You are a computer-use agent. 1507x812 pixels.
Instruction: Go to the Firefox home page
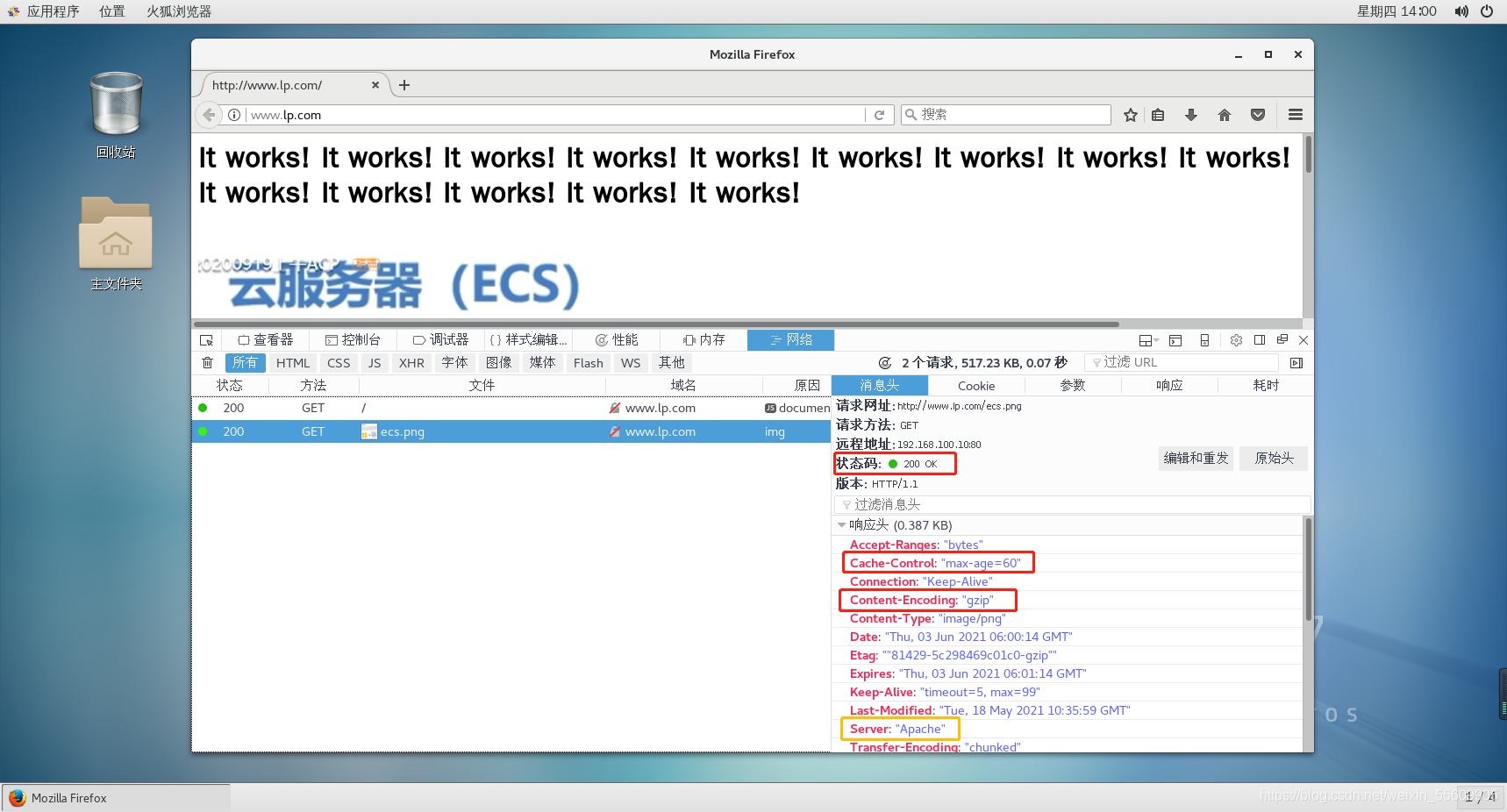coord(1225,115)
